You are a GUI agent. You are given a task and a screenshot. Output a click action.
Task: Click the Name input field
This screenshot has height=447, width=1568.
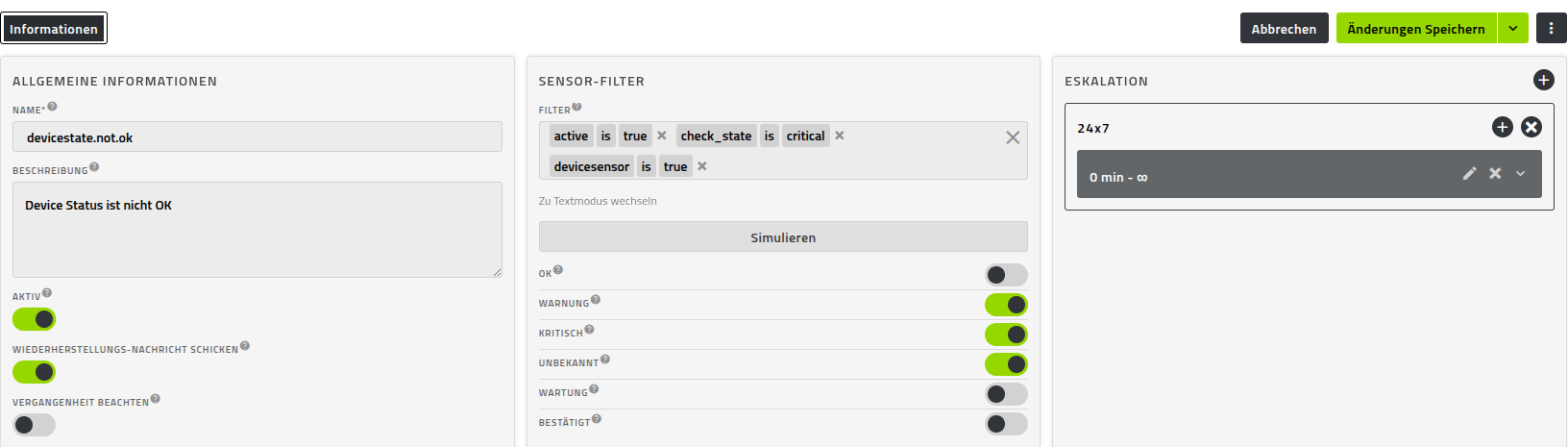(257, 137)
